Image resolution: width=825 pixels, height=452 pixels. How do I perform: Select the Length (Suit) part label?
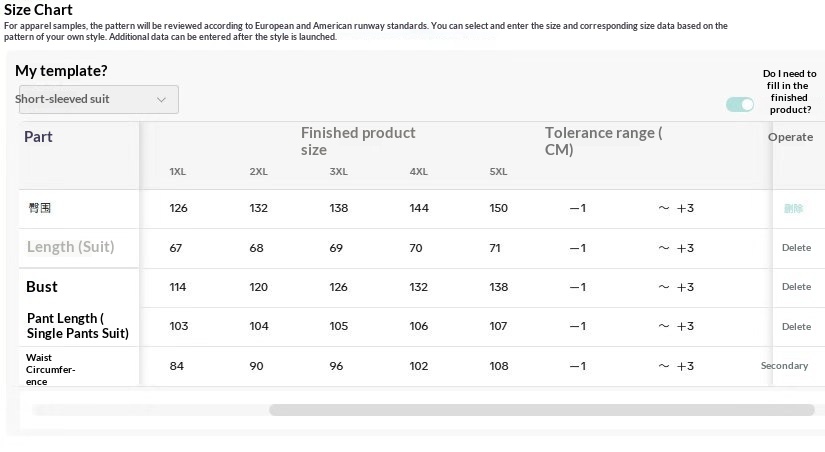point(71,247)
